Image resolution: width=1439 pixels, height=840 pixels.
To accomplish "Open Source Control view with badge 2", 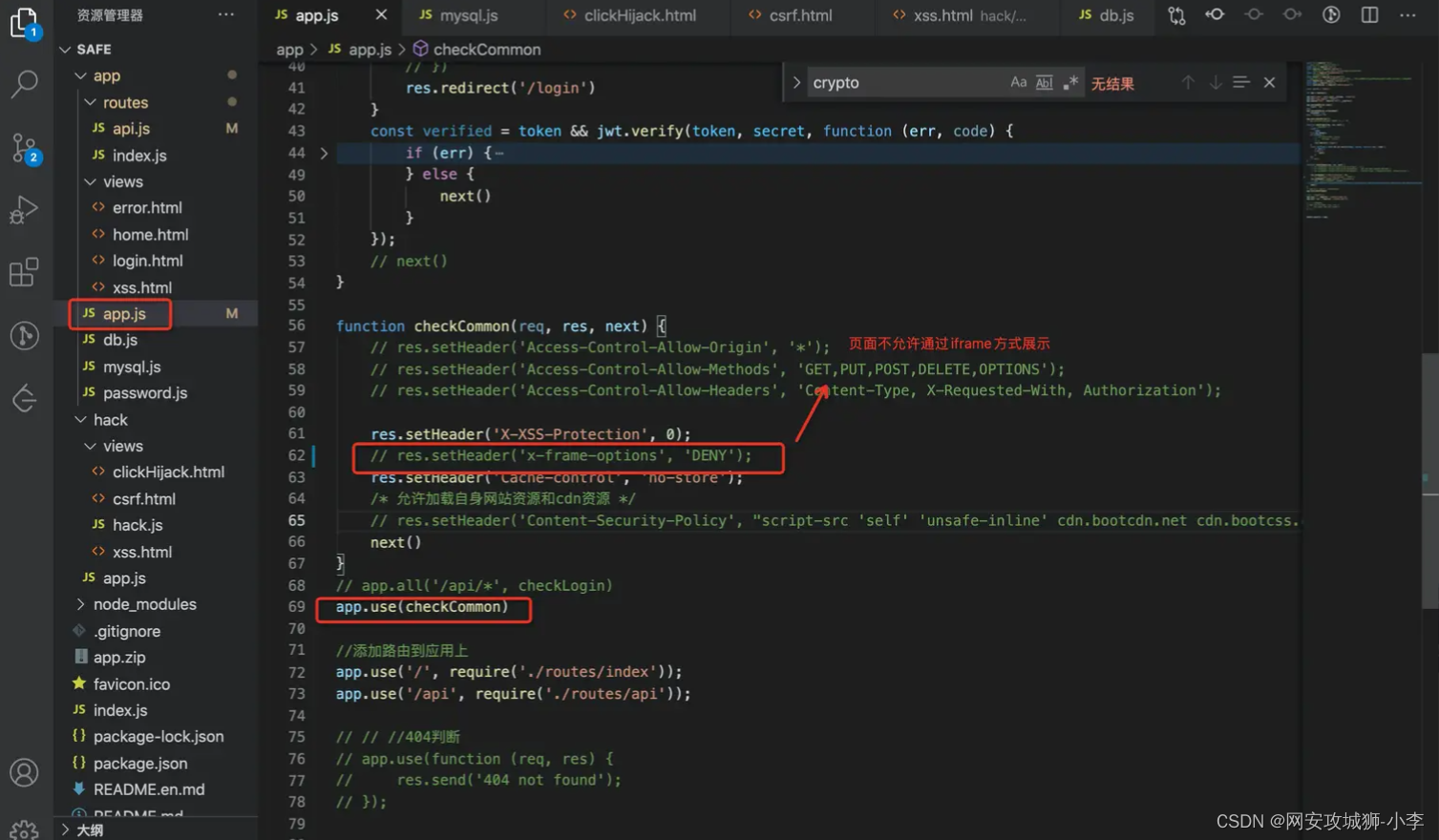I will tap(24, 148).
